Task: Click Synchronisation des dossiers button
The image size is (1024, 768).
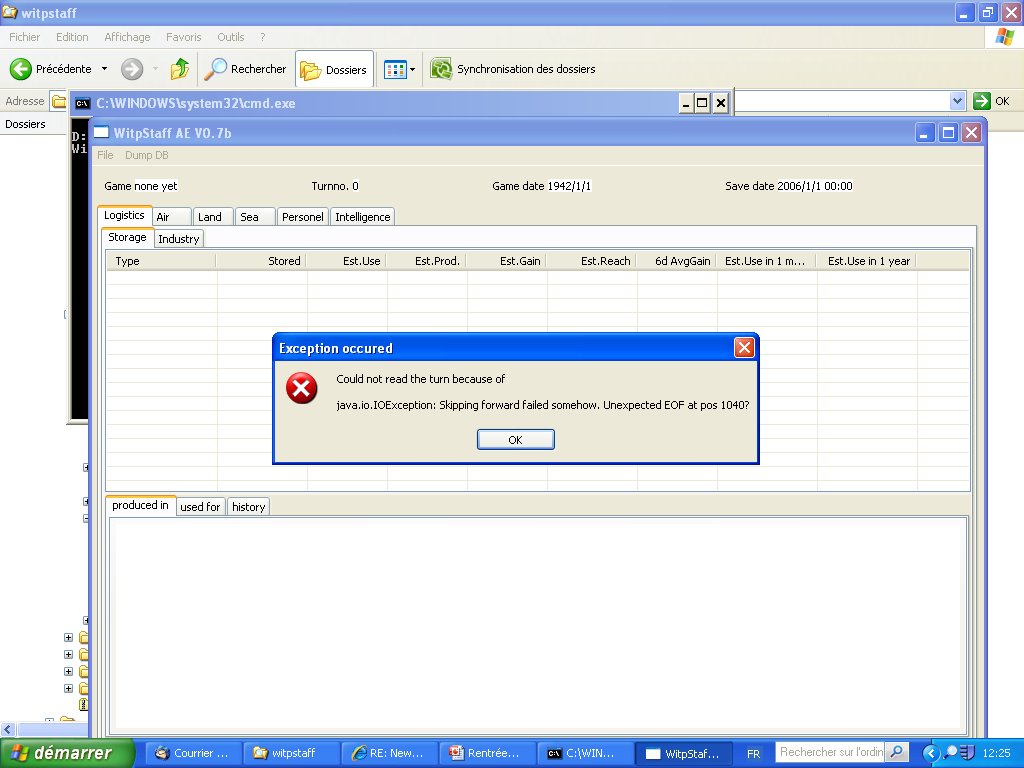Action: 513,69
